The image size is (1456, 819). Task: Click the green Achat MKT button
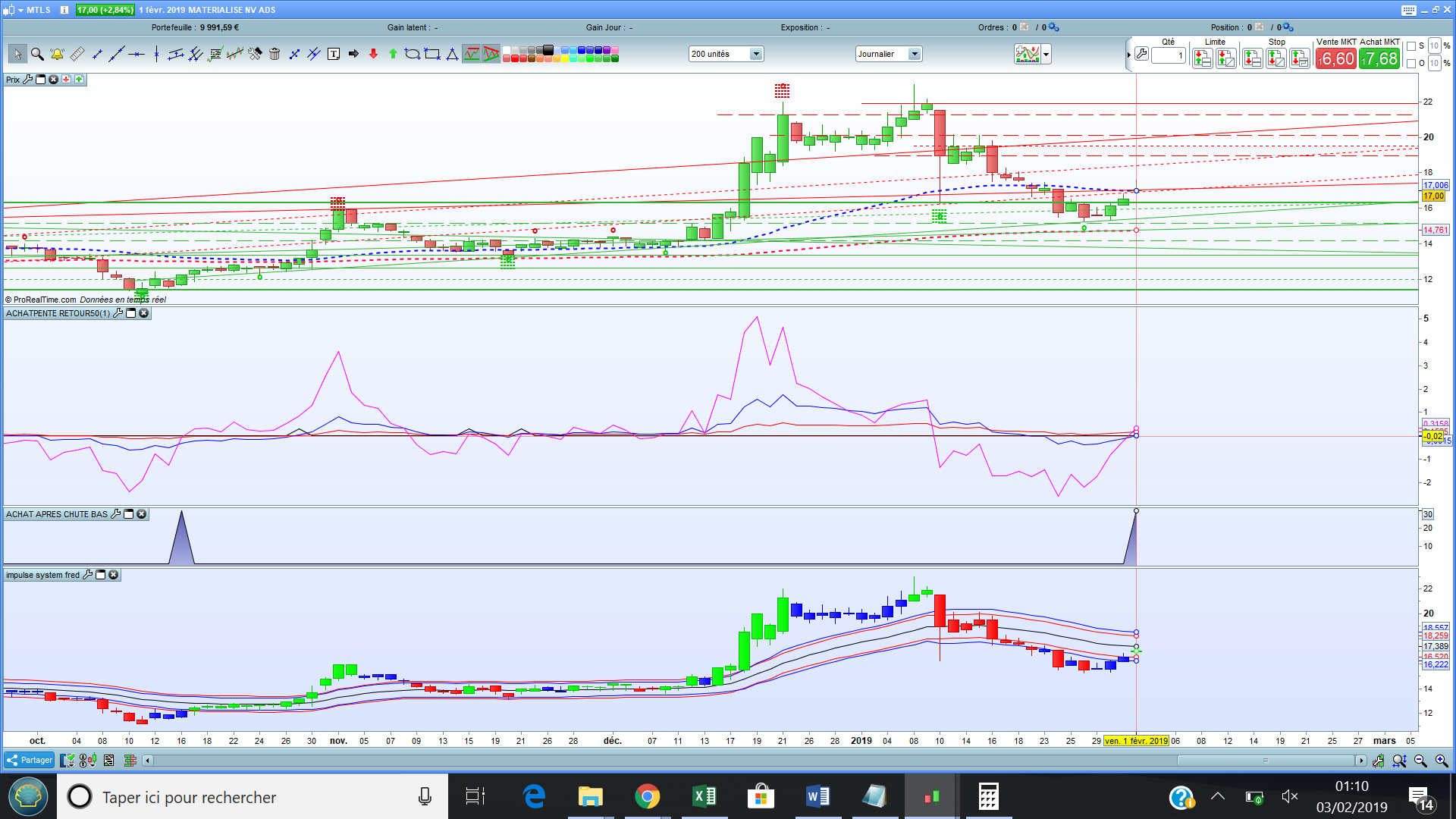pyautogui.click(x=1379, y=59)
